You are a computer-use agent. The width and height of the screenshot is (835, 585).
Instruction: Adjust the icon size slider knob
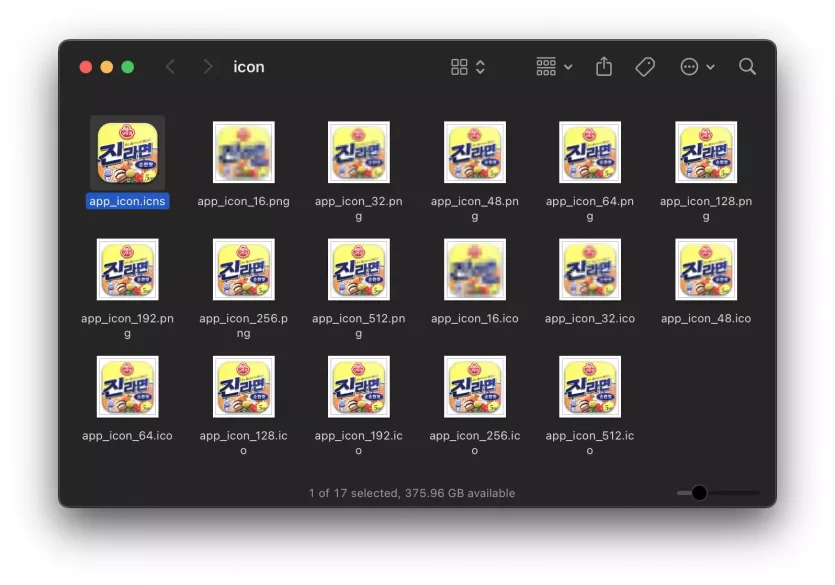point(699,493)
